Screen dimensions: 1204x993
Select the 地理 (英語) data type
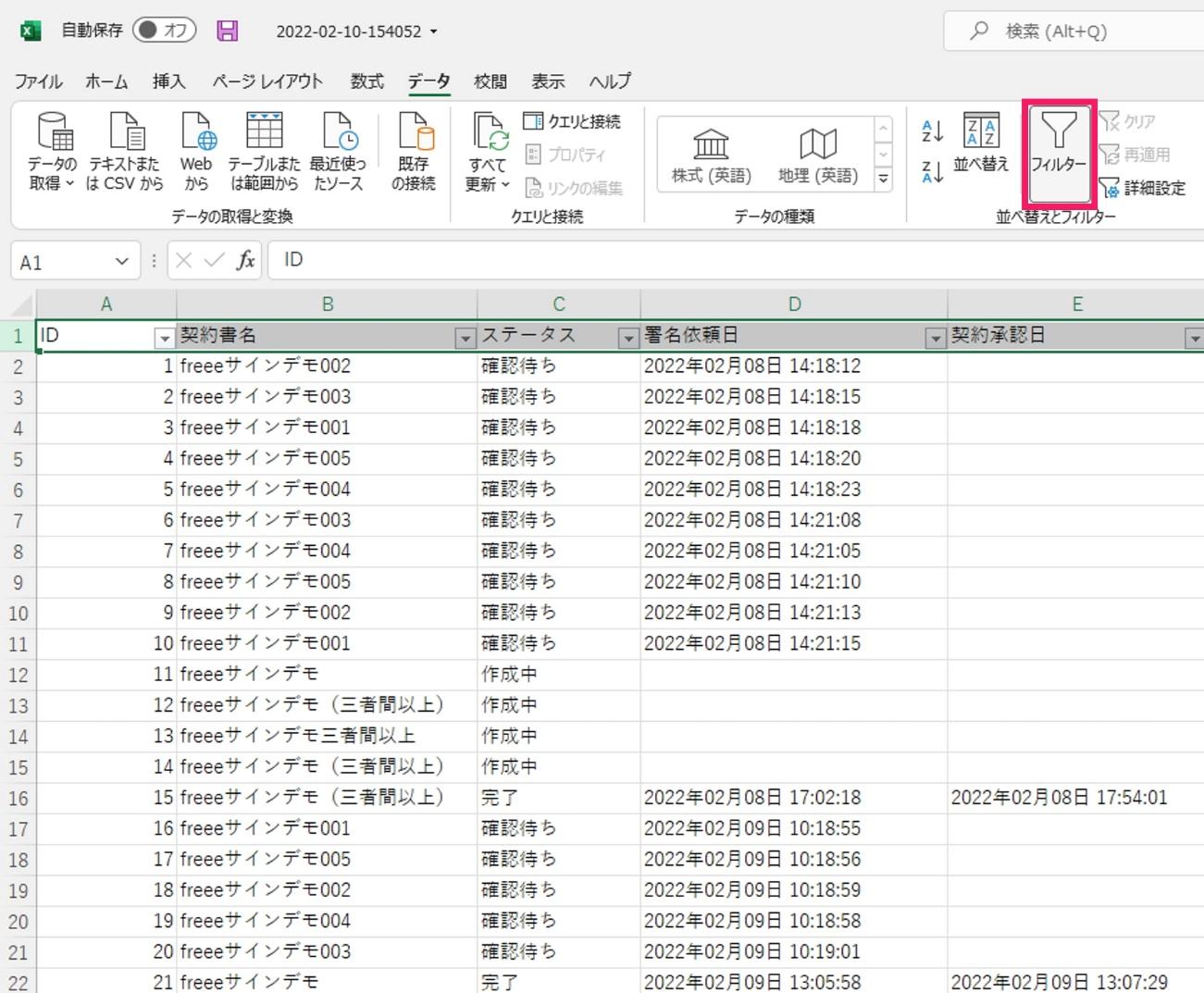(x=817, y=155)
